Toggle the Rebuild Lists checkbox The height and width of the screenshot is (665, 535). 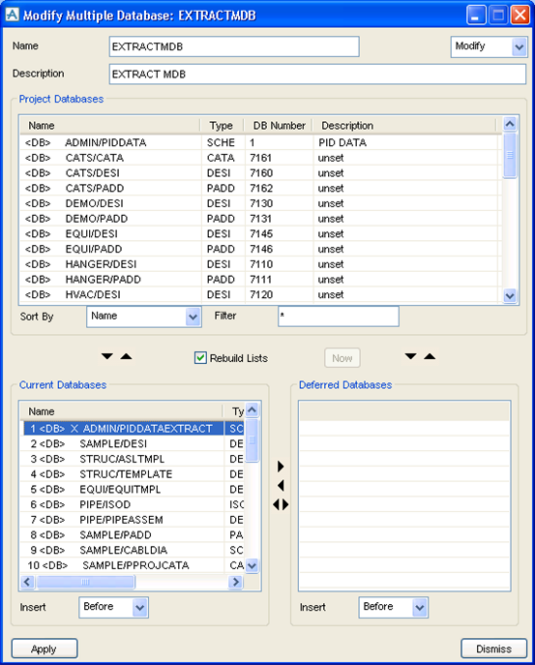(200, 358)
